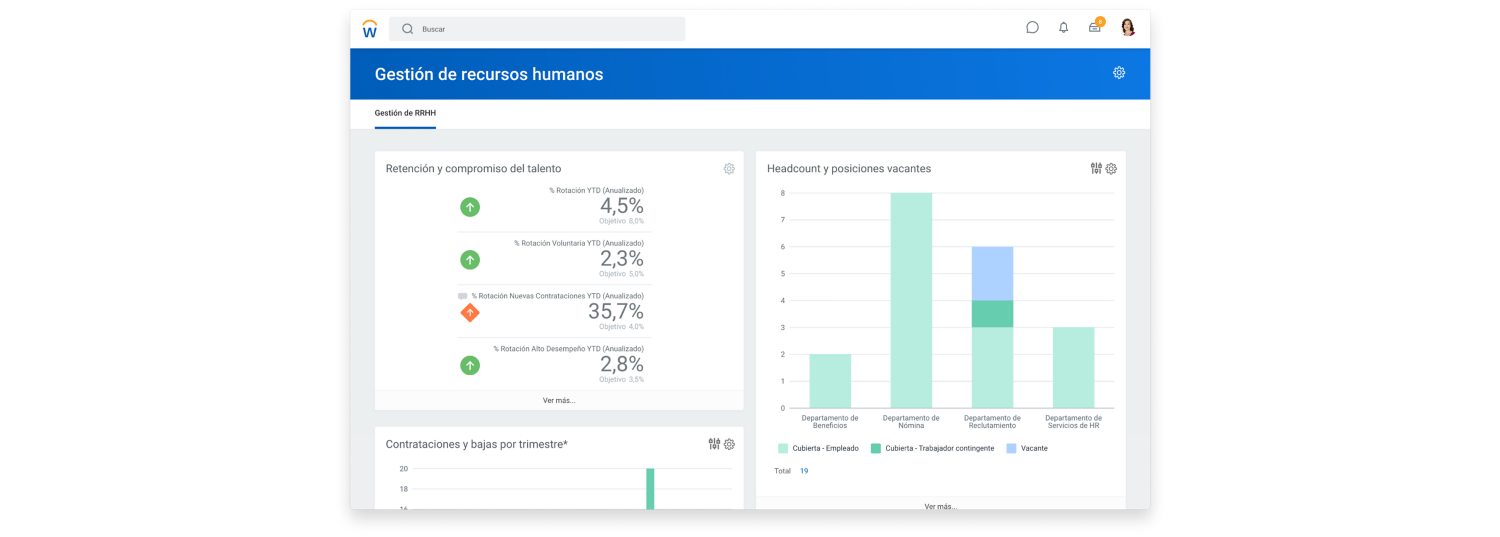Image resolution: width=1500 pixels, height=537 pixels.
Task: Open Headcount chart filter sliders icon
Action: pos(1096,169)
